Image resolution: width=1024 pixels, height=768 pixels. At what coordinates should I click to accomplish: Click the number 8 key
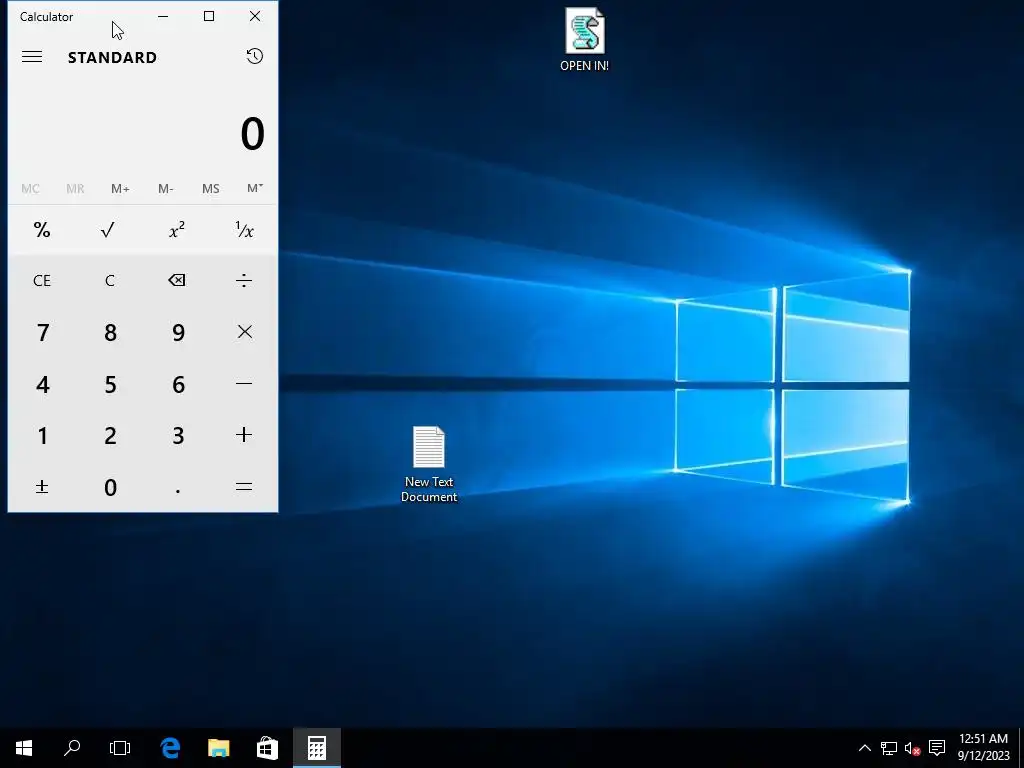point(109,332)
